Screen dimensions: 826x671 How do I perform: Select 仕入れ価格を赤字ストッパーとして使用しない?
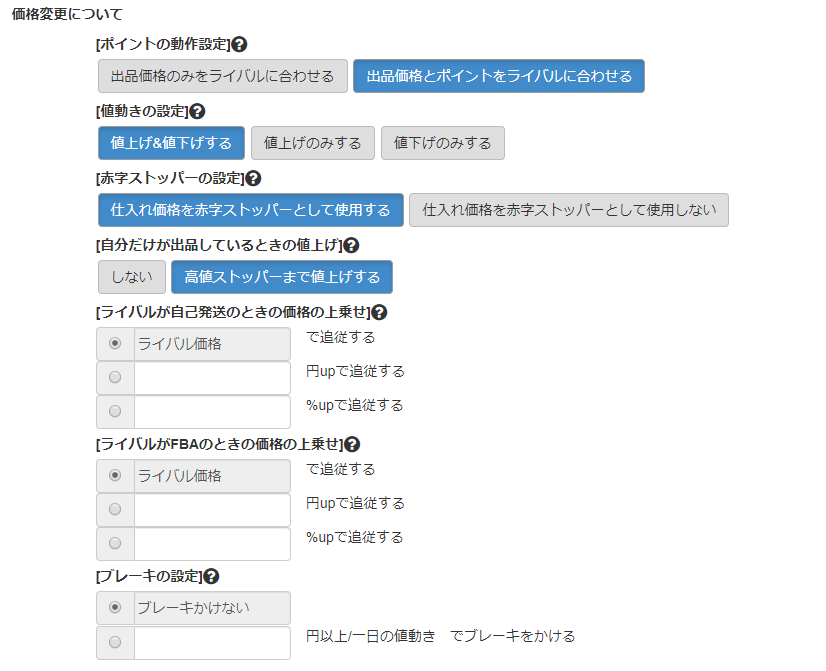tap(569, 210)
